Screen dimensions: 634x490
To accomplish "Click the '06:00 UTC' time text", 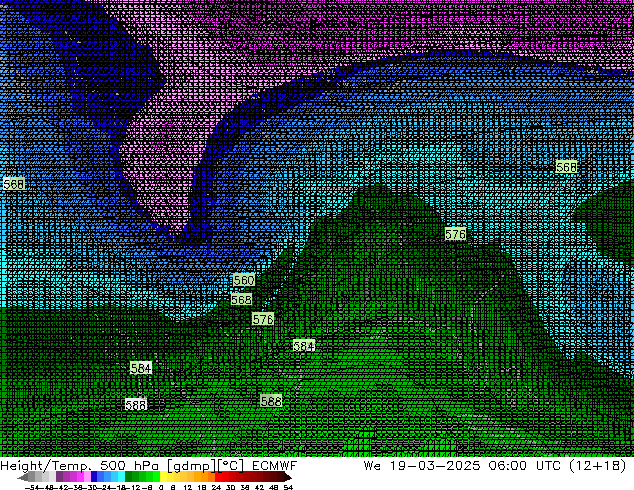I will pyautogui.click(x=524, y=466).
